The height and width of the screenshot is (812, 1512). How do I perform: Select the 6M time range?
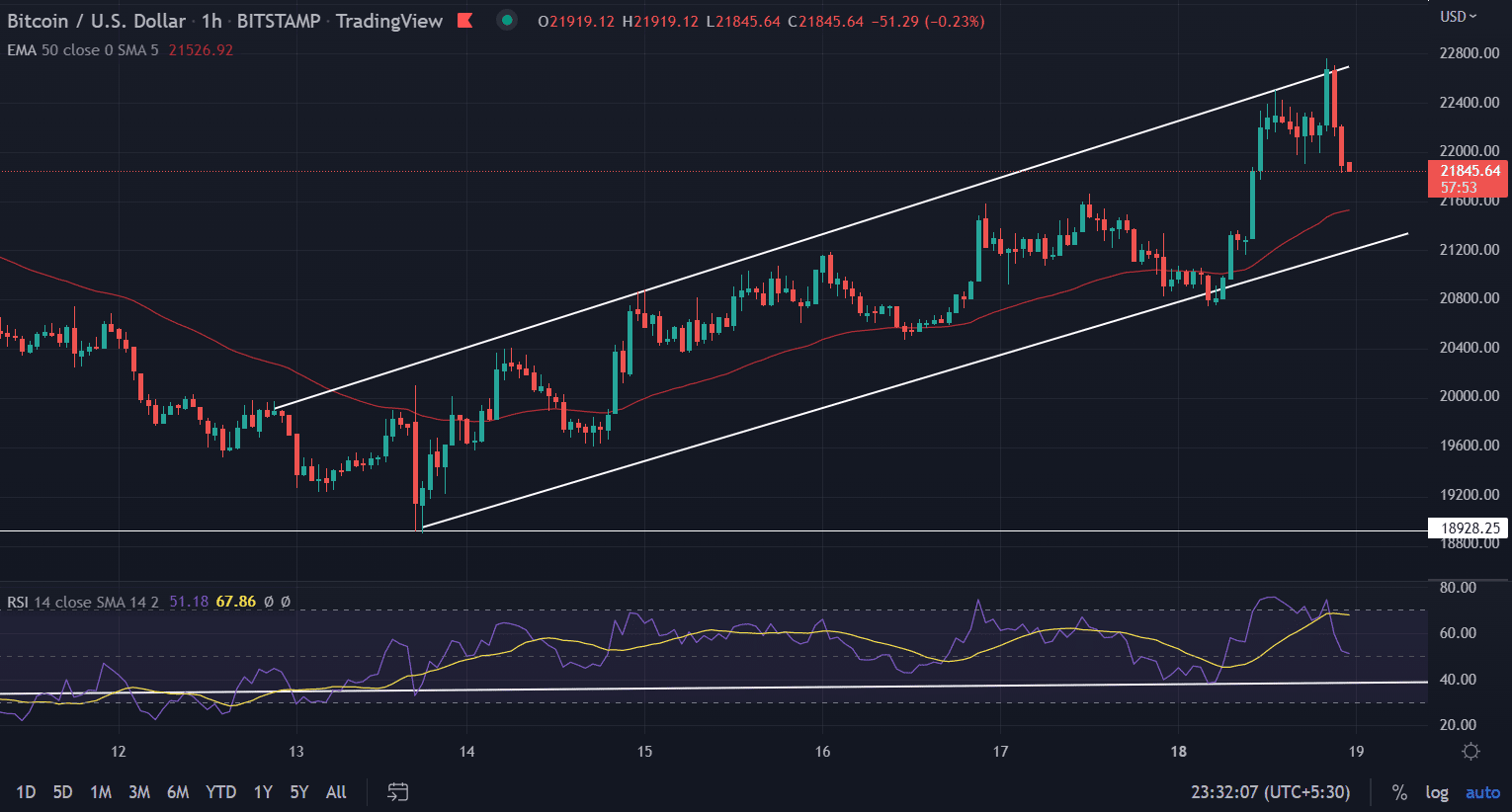[178, 792]
